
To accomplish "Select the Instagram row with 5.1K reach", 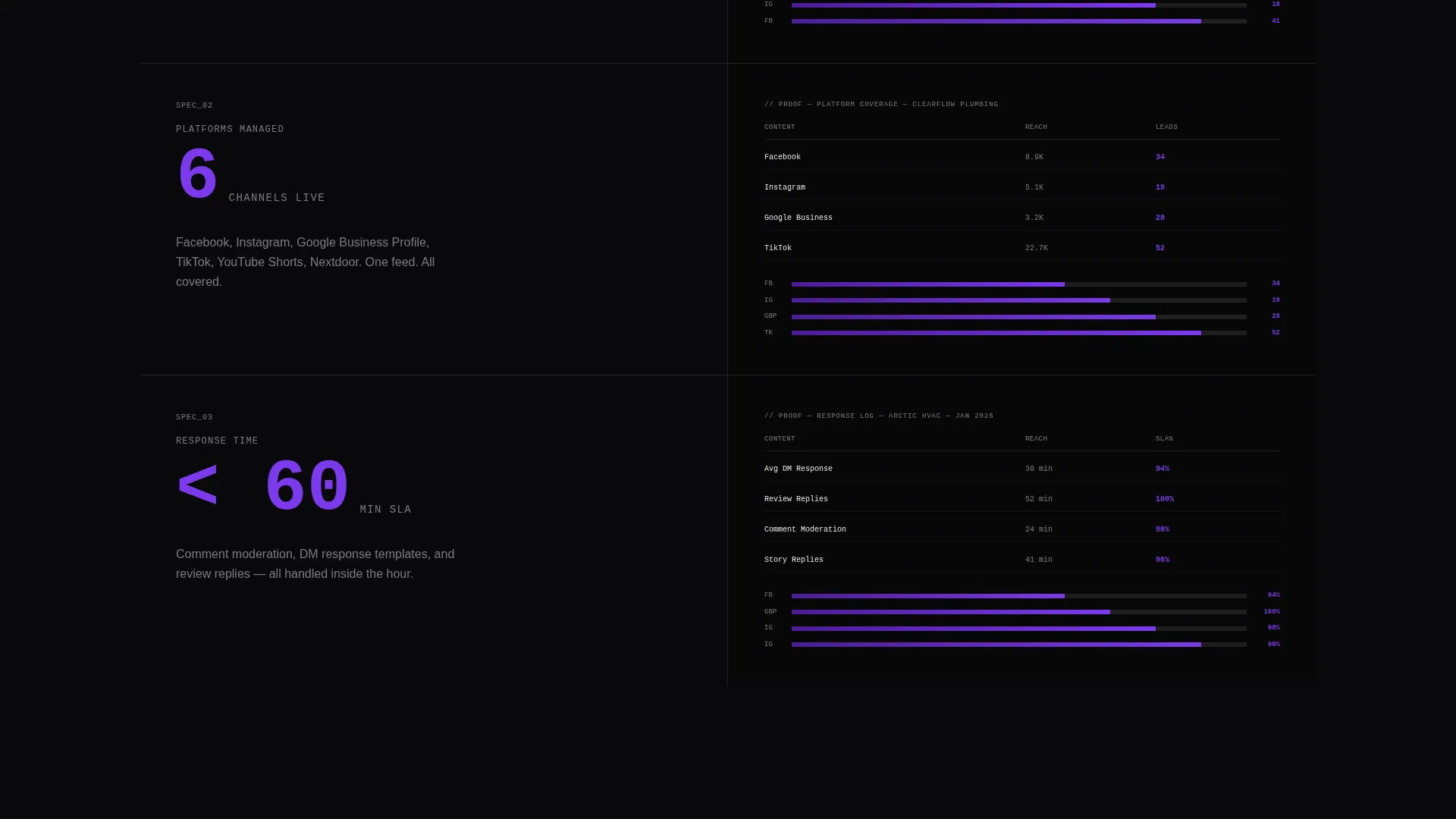I will (x=1021, y=187).
